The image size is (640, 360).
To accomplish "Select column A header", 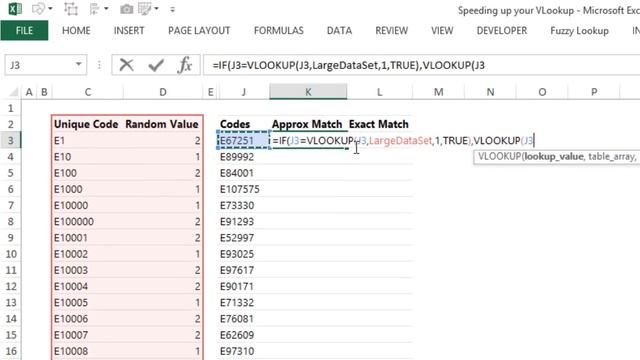I will [x=29, y=92].
